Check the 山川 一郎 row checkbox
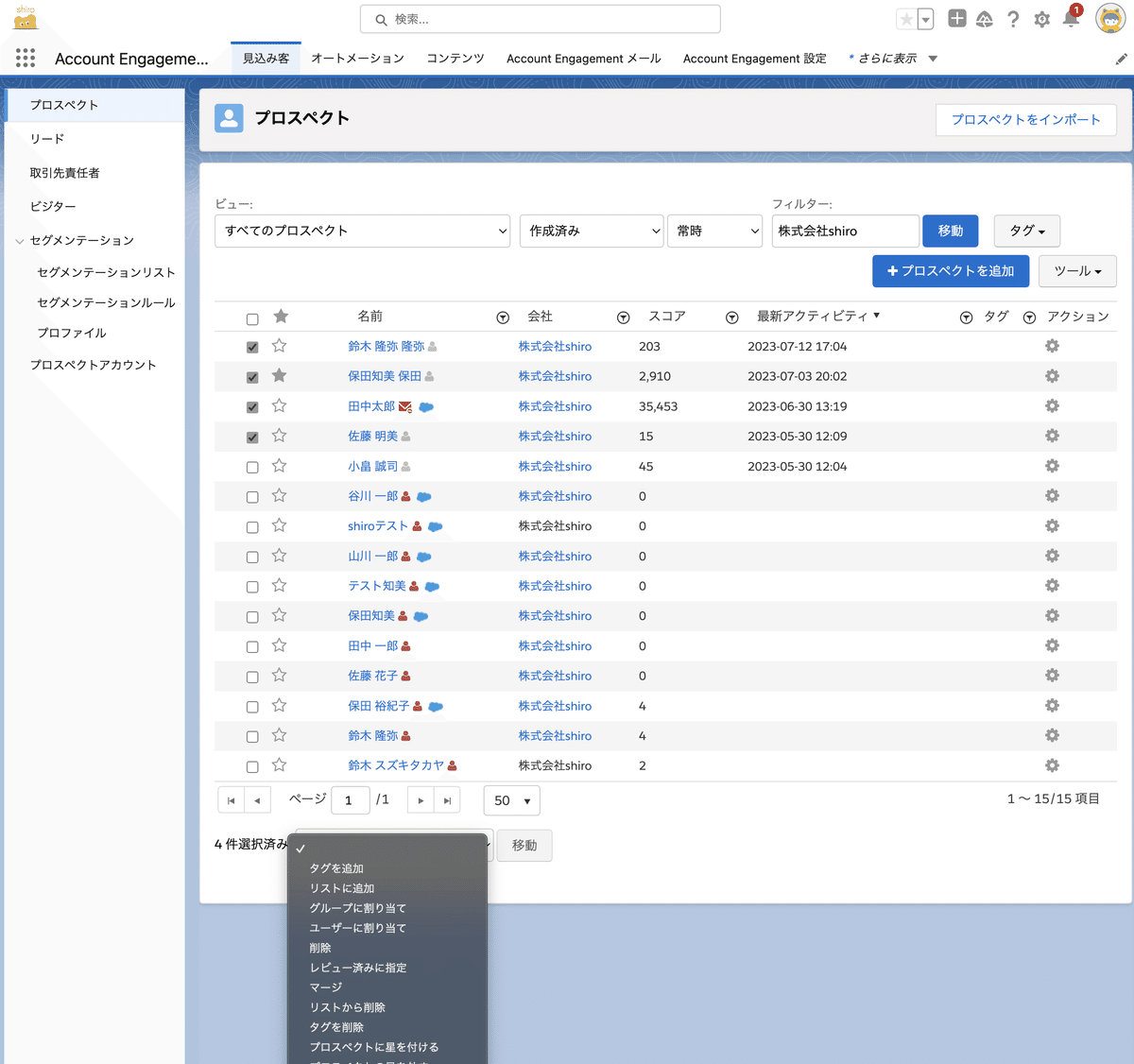Screen dimensions: 1134x1064 [x=252, y=558]
